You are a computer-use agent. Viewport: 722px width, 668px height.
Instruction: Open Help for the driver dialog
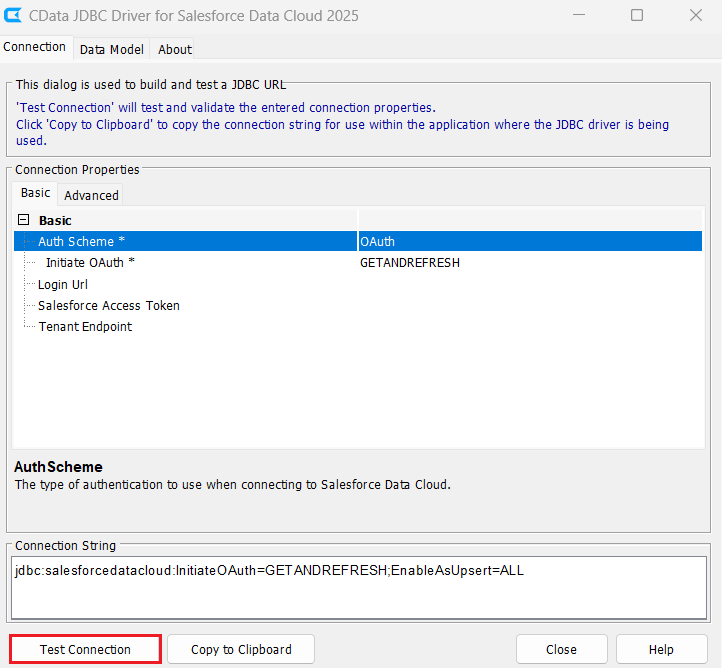(661, 649)
